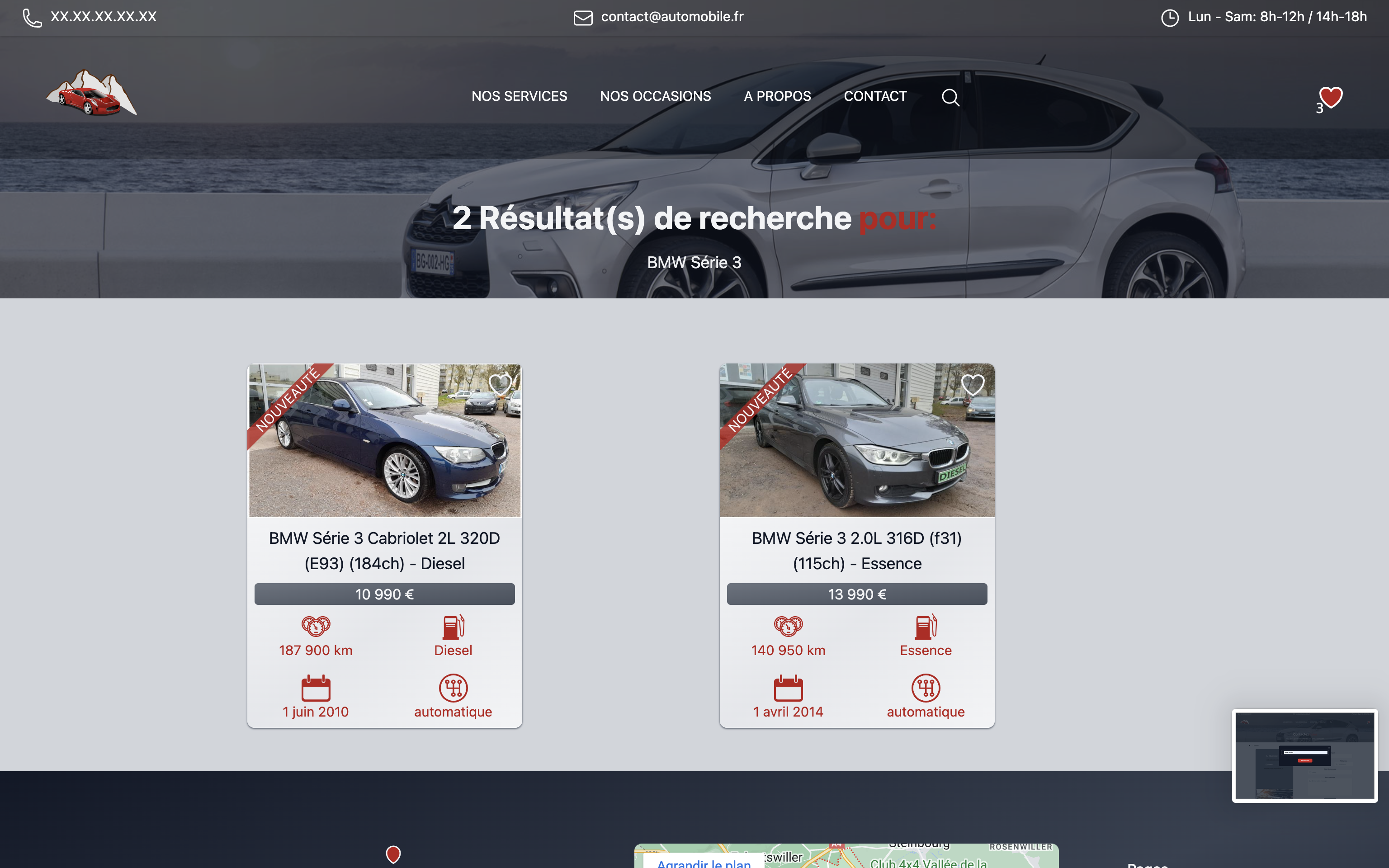Click the calendar icon above 1 avril 2014

788,688
